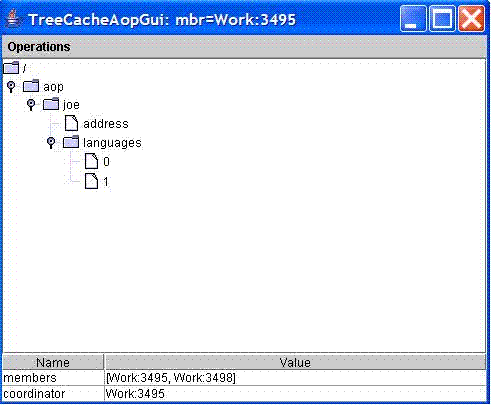The image size is (491, 405).
Task: Click the document icon for node 0
Action: coord(91,161)
